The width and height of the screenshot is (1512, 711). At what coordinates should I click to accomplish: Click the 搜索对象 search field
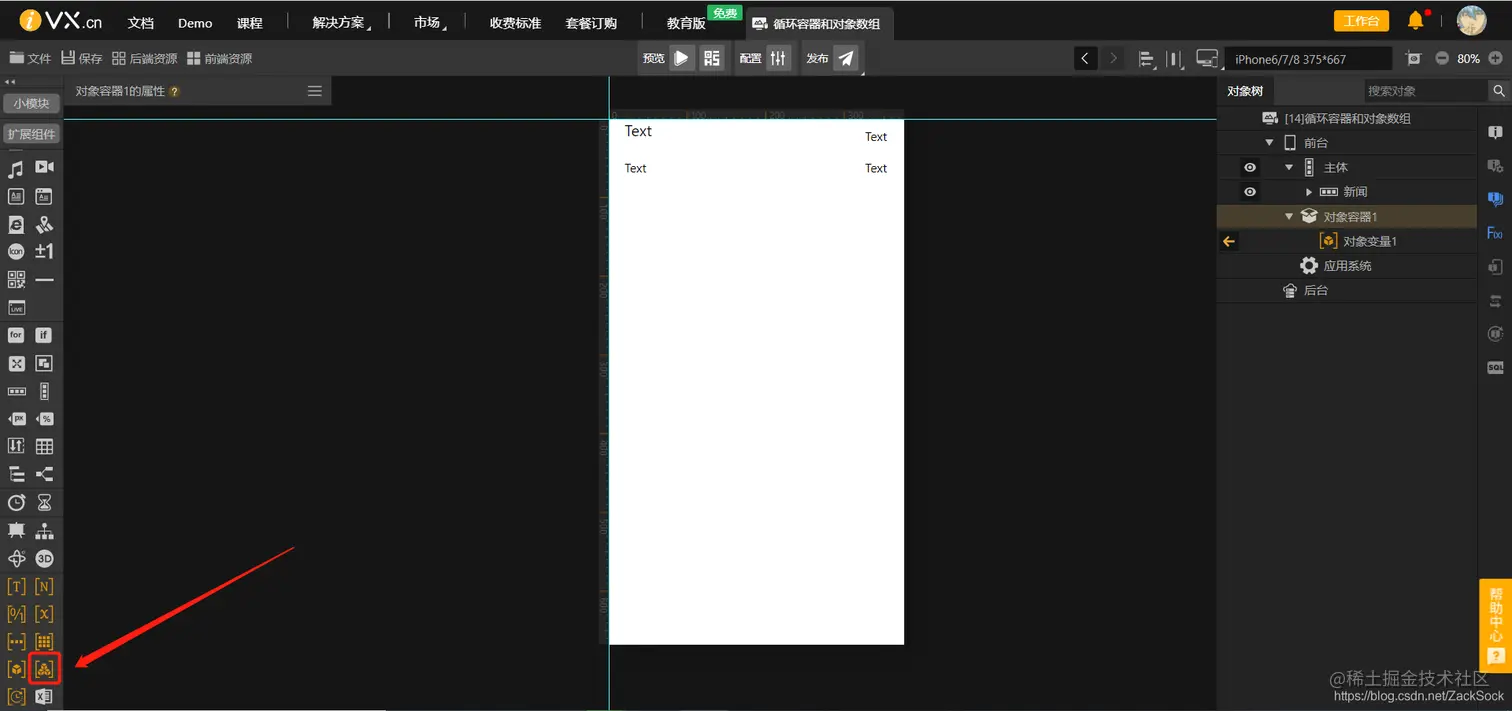pyautogui.click(x=1426, y=91)
